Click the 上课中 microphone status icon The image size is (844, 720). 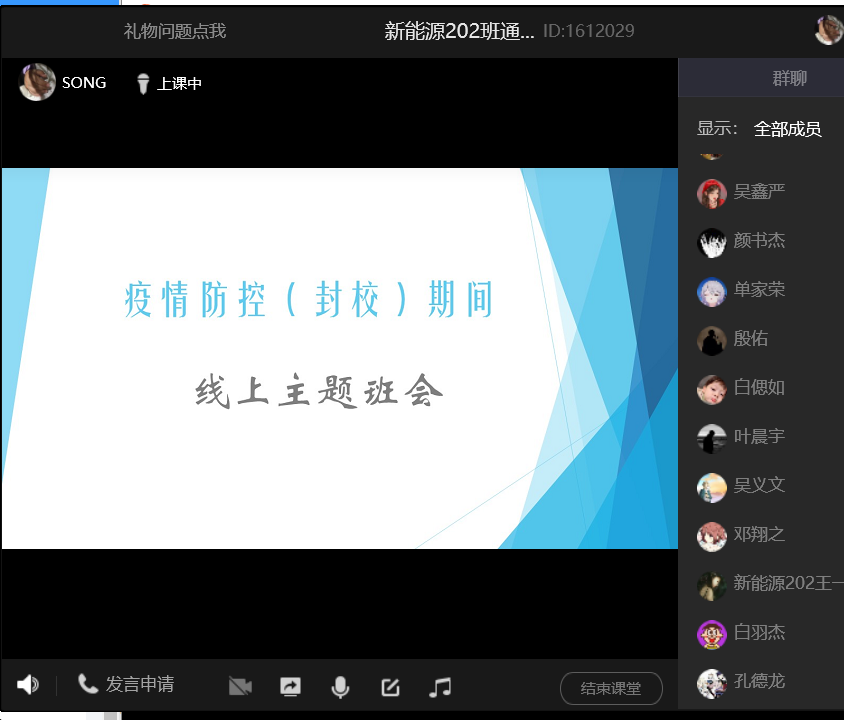tap(143, 84)
